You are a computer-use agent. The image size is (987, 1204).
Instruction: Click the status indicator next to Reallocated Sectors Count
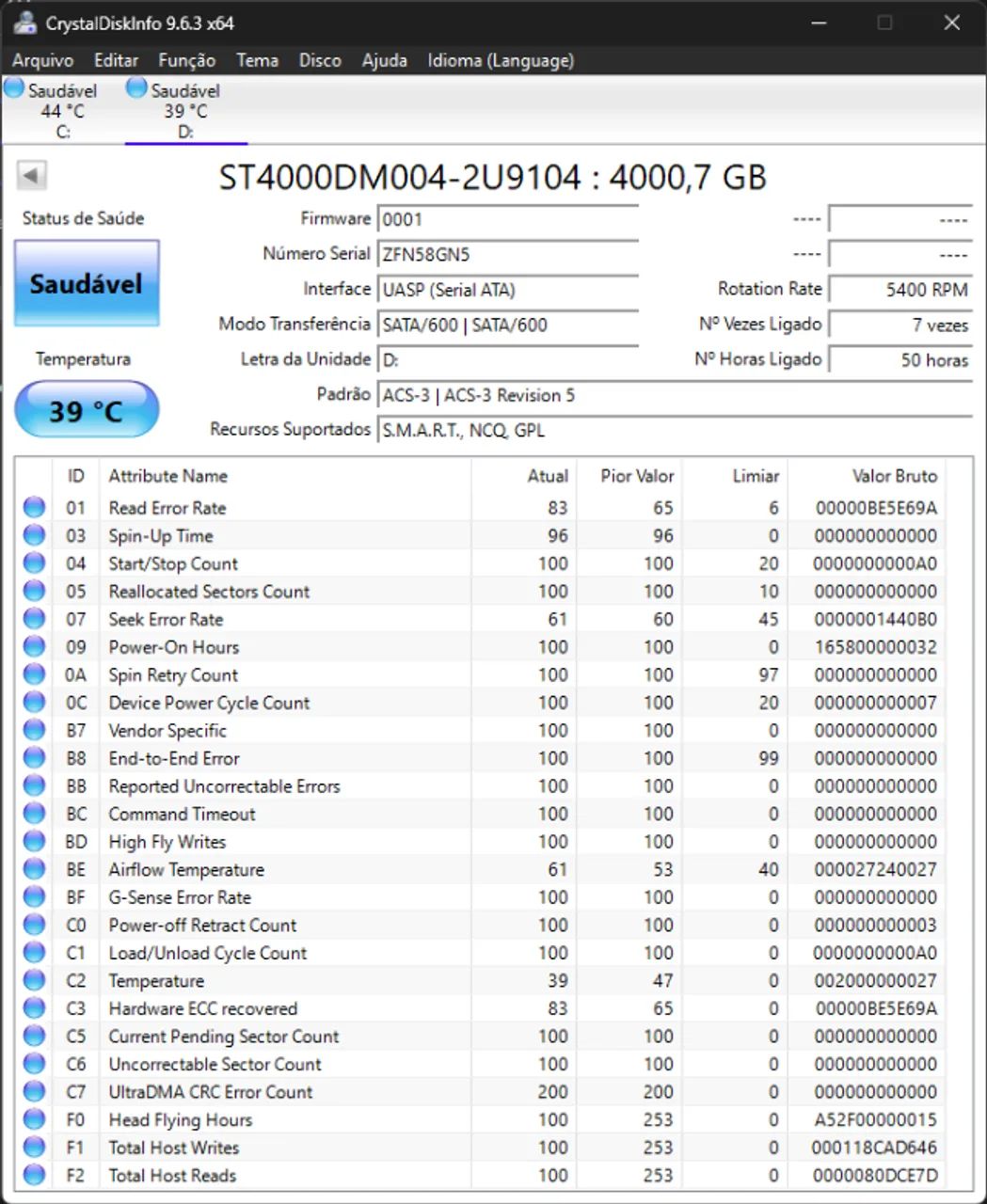(x=34, y=591)
